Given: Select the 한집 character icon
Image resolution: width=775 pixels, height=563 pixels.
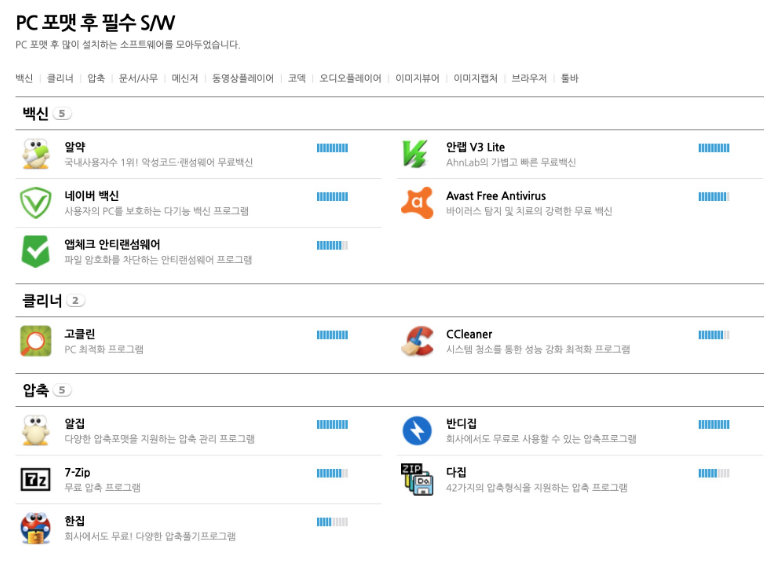Looking at the screenshot, I should click(36, 528).
